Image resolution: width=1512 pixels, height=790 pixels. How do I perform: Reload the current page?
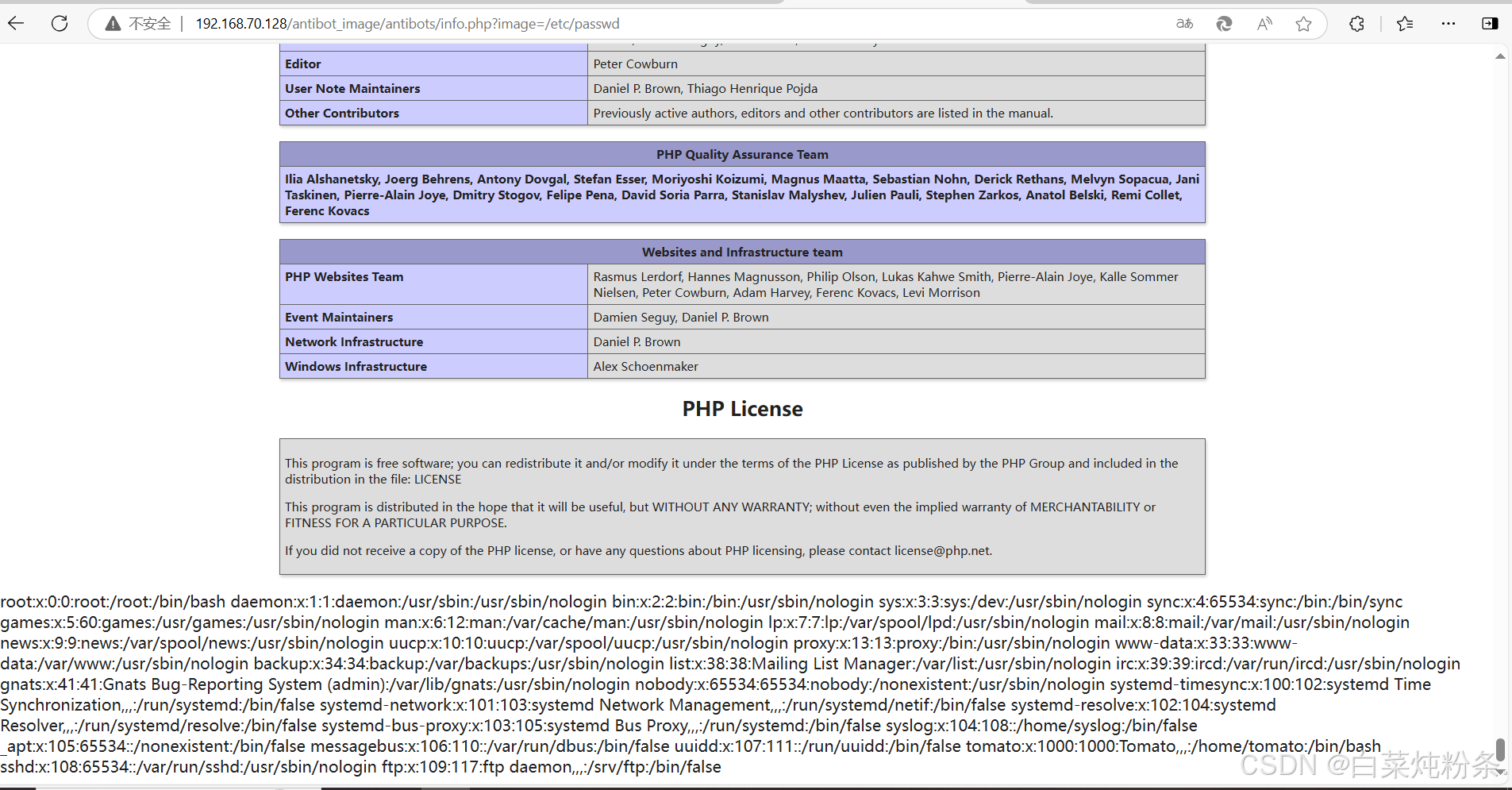tap(60, 24)
